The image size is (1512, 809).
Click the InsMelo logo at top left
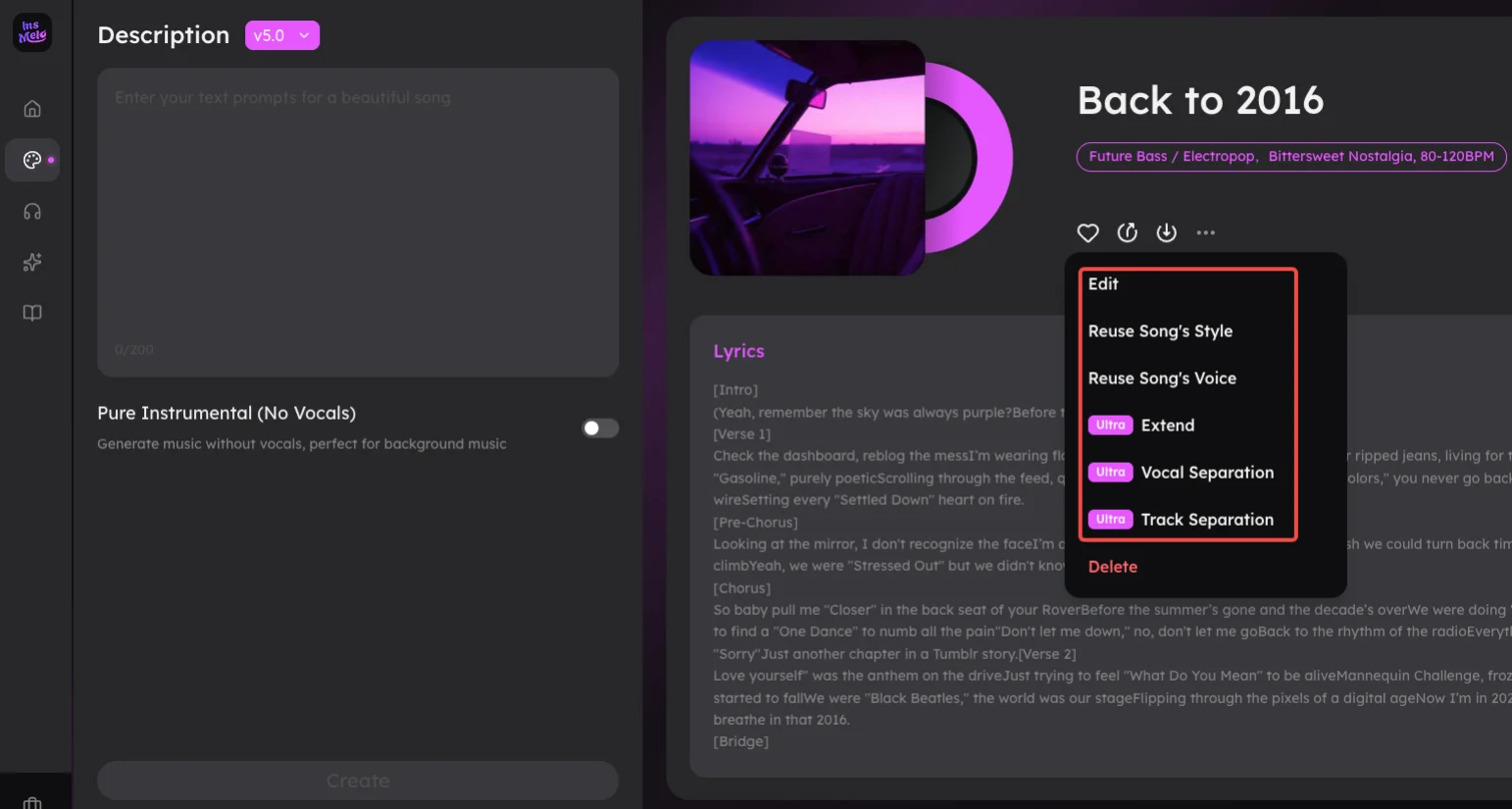click(32, 31)
